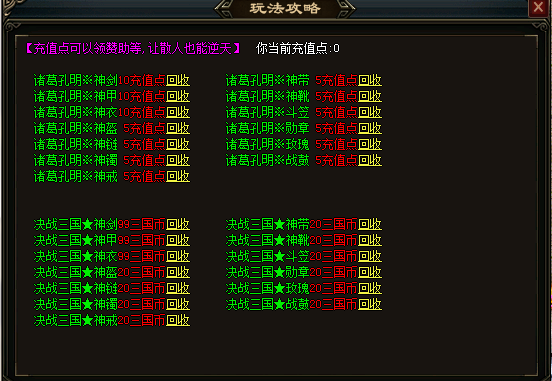
Task: Click 回收 link for 诸葛孔明※神戒
Action: click(178, 176)
